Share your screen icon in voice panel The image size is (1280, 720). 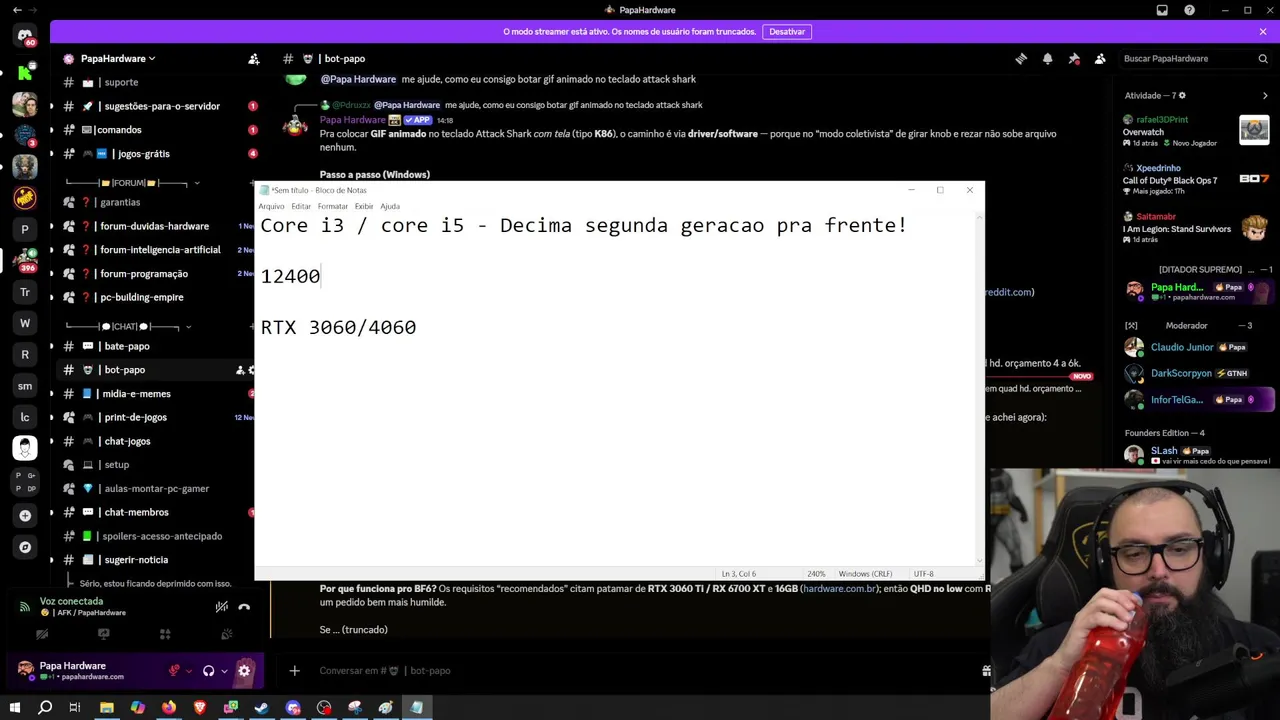coord(103,634)
